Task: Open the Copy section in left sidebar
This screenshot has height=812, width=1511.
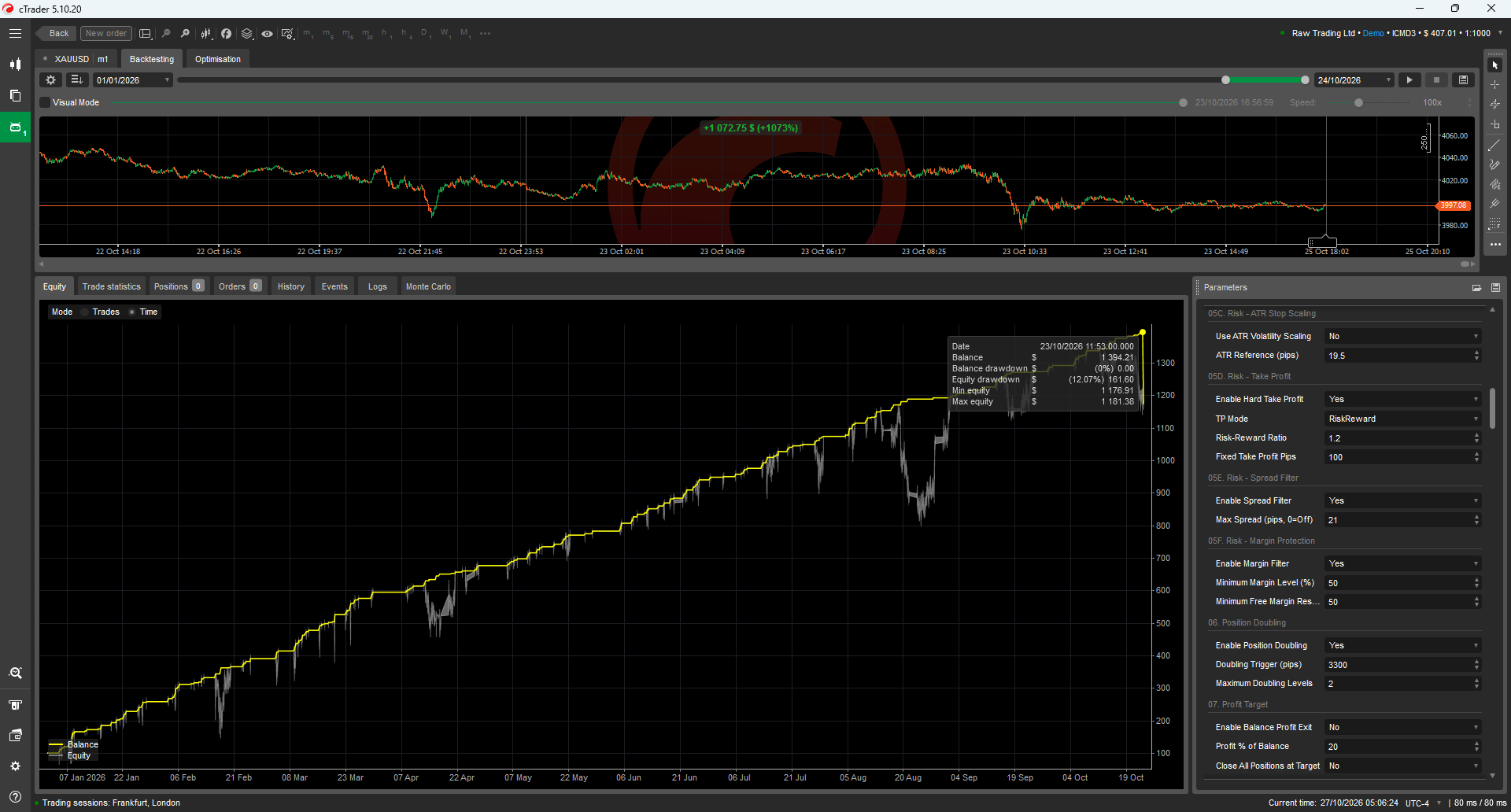Action: pos(15,95)
